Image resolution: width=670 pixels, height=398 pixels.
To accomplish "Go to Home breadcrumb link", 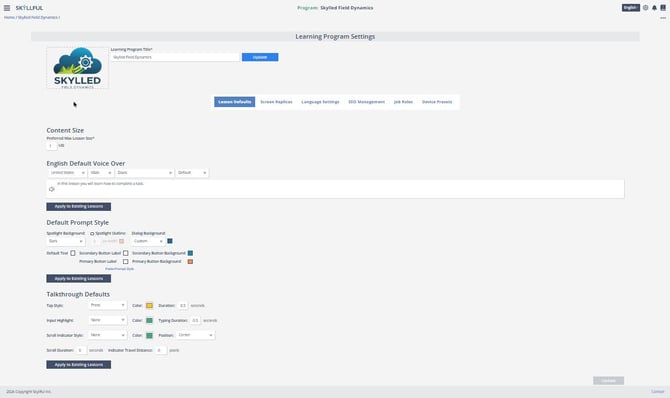I will tap(9, 18).
